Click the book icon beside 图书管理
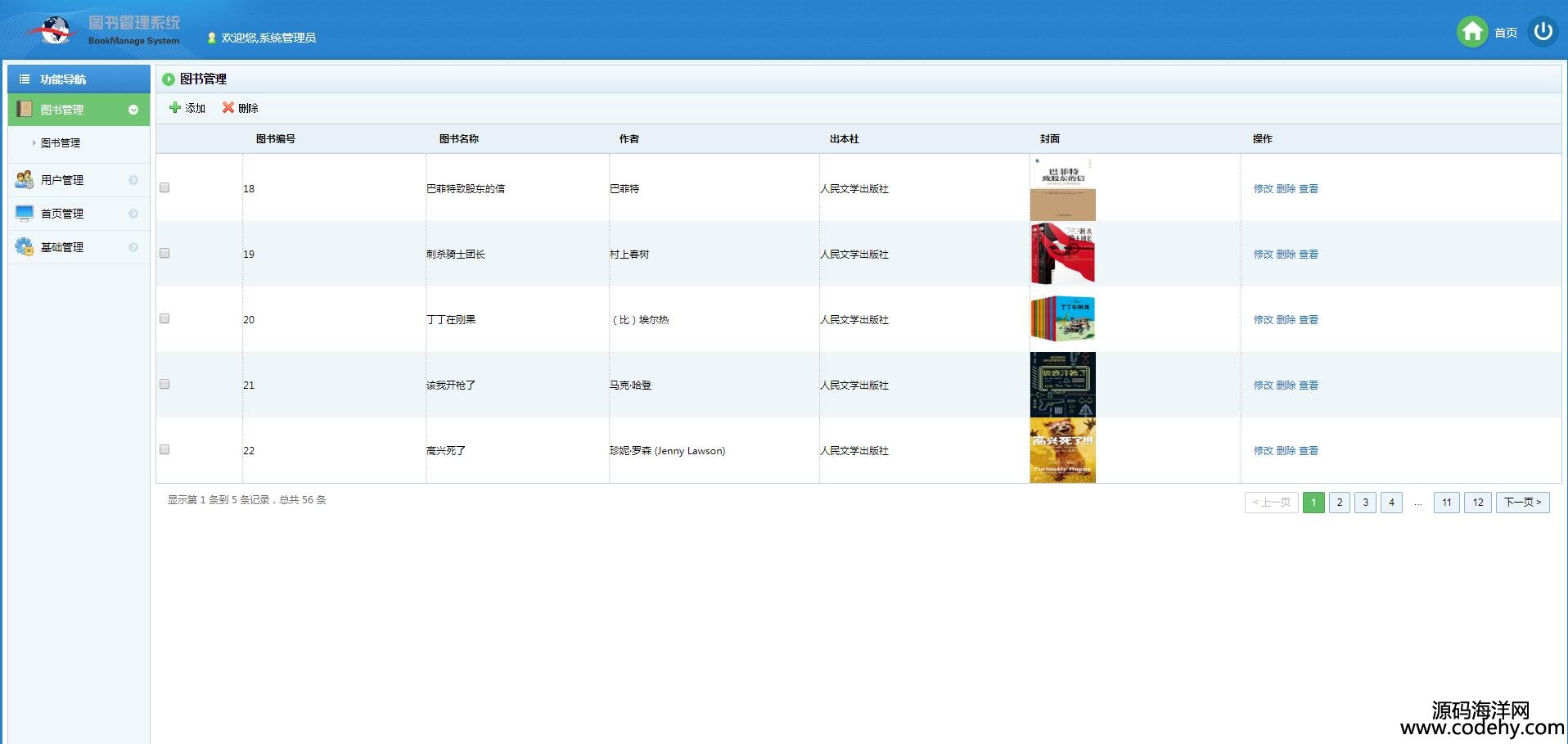Viewport: 1568px width, 744px height. point(25,110)
